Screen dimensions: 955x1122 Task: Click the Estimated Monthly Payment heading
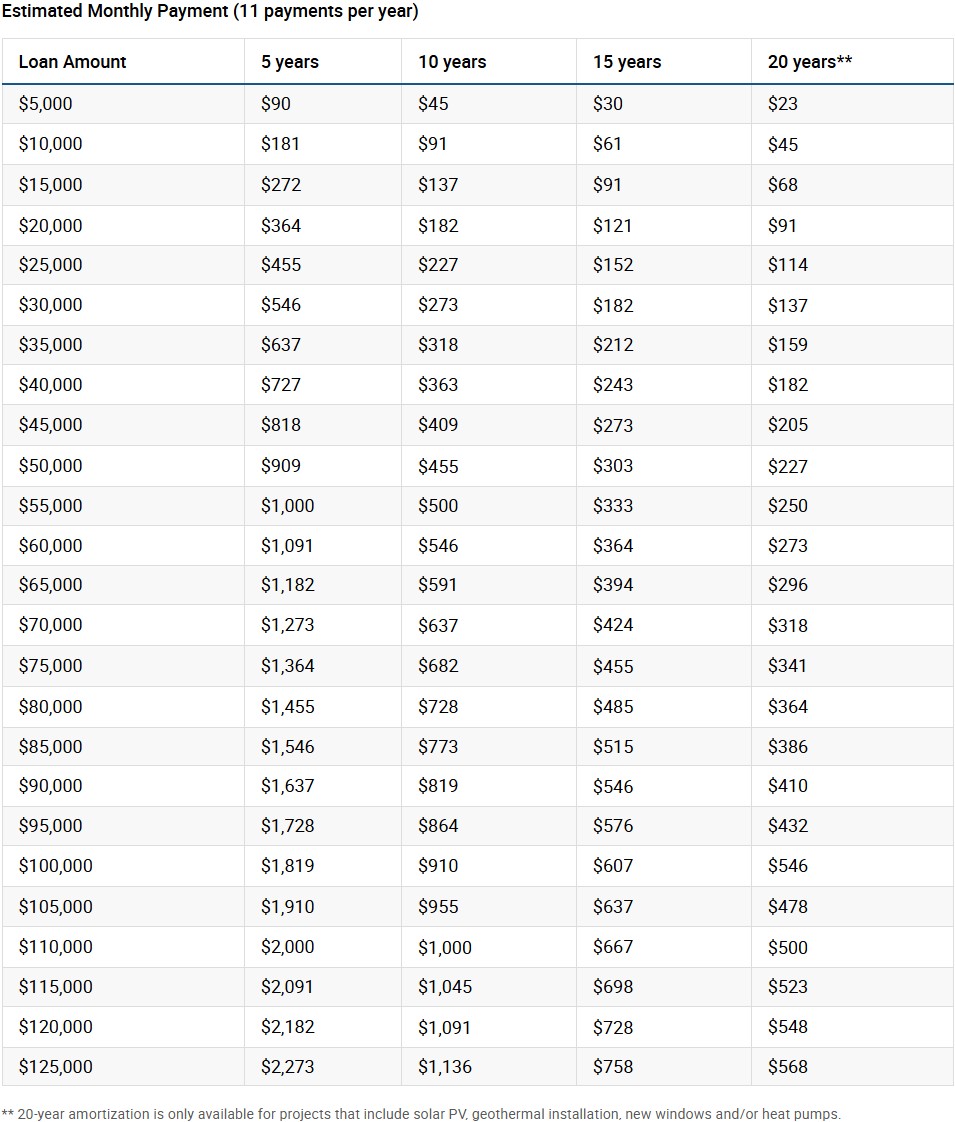click(210, 11)
